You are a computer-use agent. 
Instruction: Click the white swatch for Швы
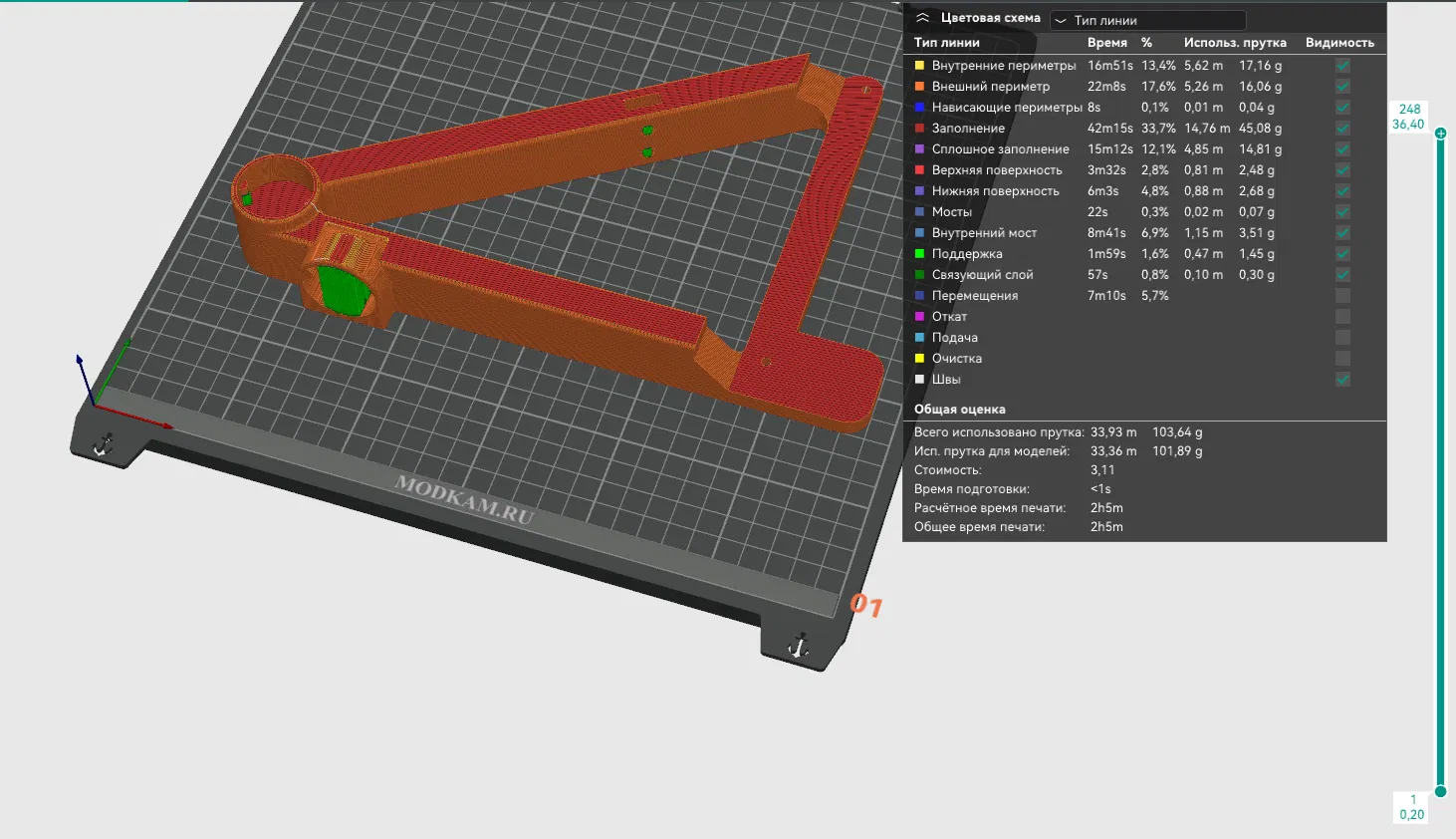(920, 380)
